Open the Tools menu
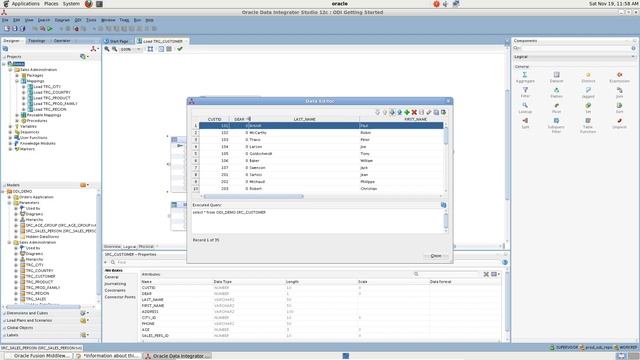The width and height of the screenshot is (640, 360). (91, 20)
